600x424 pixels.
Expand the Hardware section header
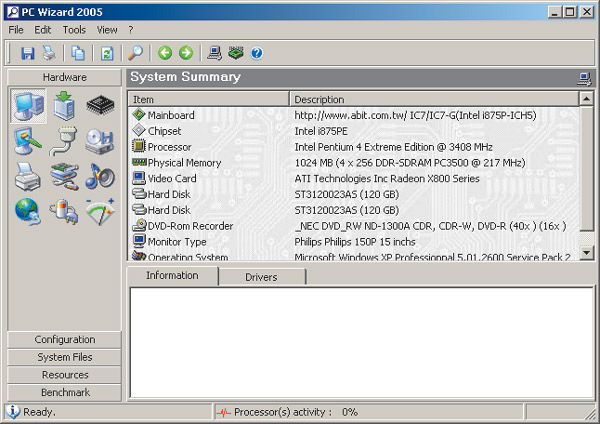[64, 77]
